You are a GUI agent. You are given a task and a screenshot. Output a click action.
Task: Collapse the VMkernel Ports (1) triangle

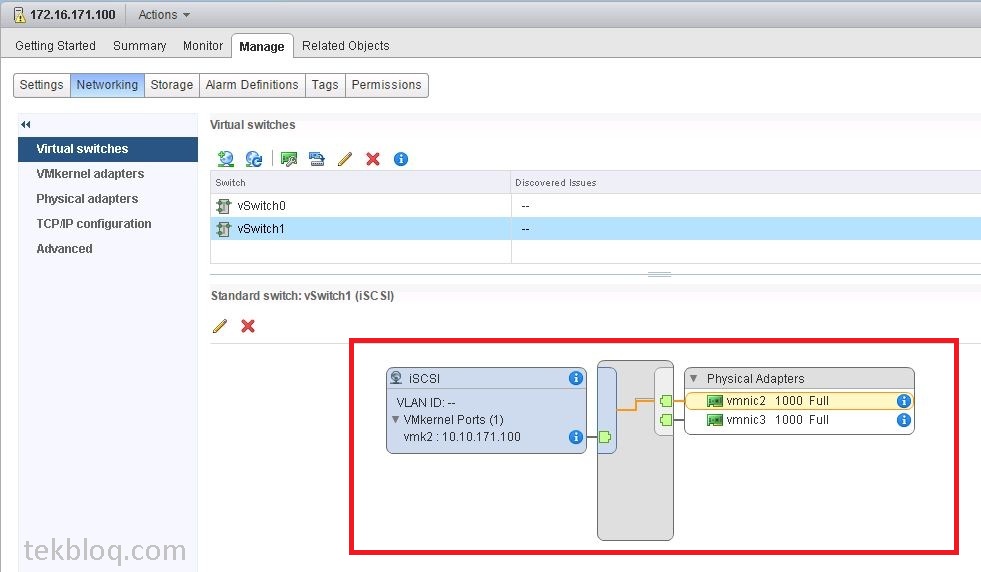395,419
